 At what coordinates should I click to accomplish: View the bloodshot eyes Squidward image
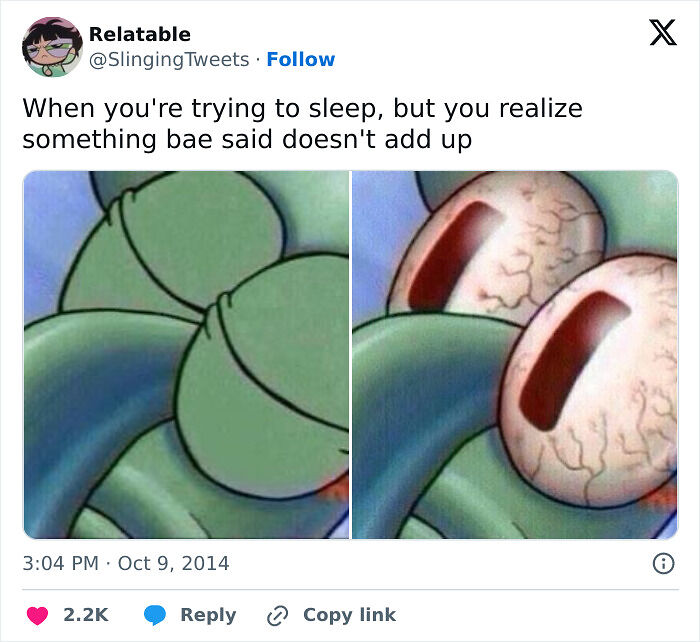tap(515, 355)
